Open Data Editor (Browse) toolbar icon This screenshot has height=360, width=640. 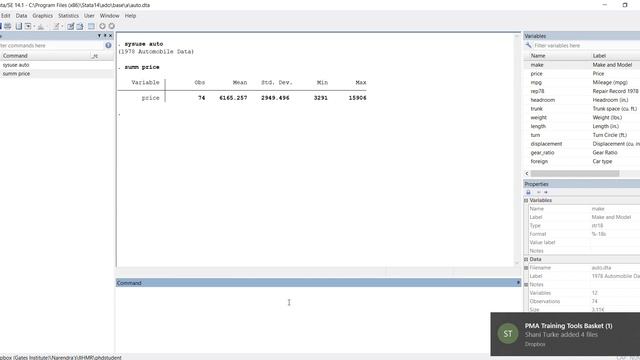tap(80, 26)
